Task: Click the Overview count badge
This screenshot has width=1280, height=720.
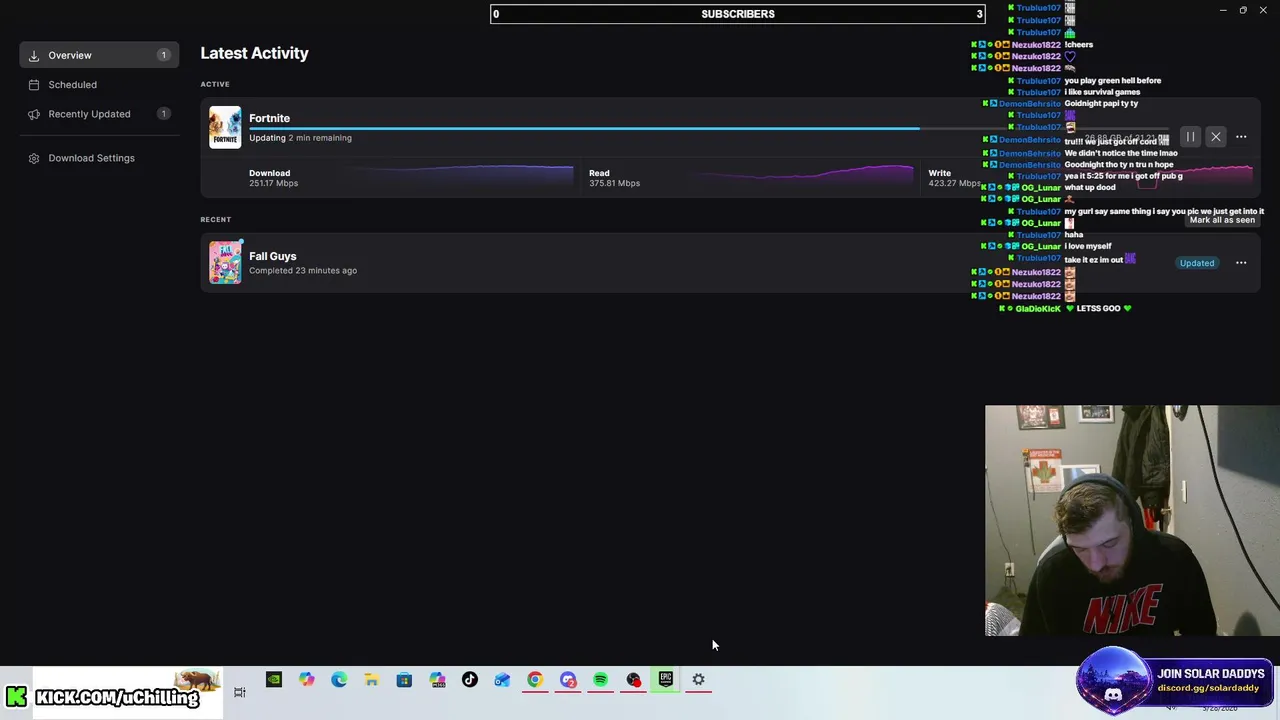Action: pyautogui.click(x=163, y=55)
